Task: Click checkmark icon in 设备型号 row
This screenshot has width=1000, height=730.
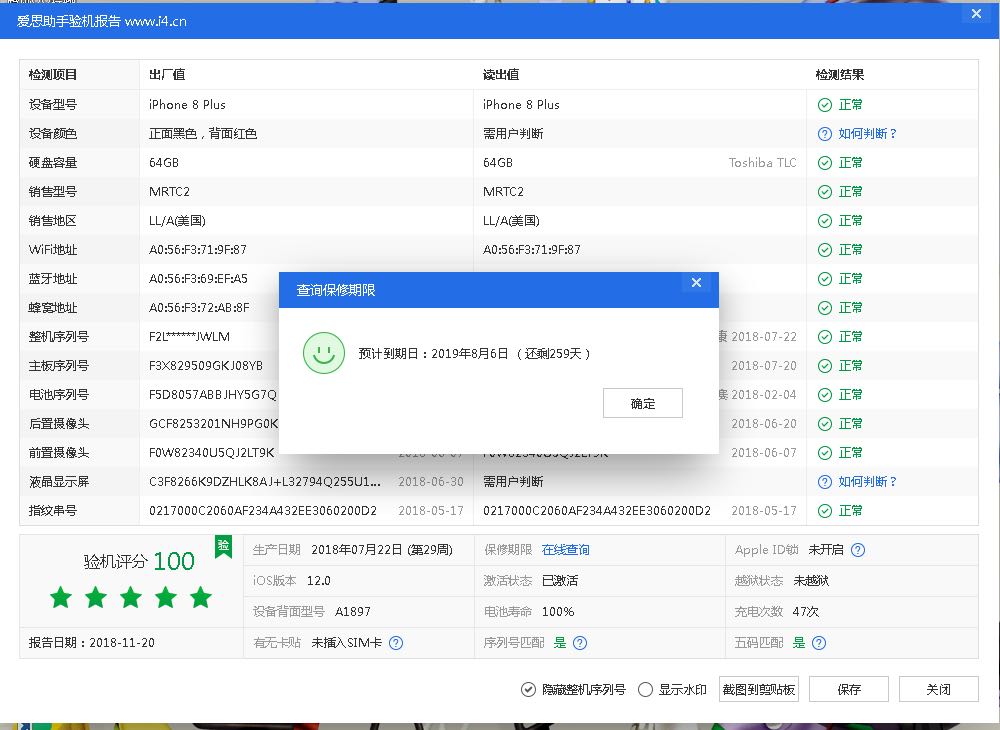Action: (825, 105)
